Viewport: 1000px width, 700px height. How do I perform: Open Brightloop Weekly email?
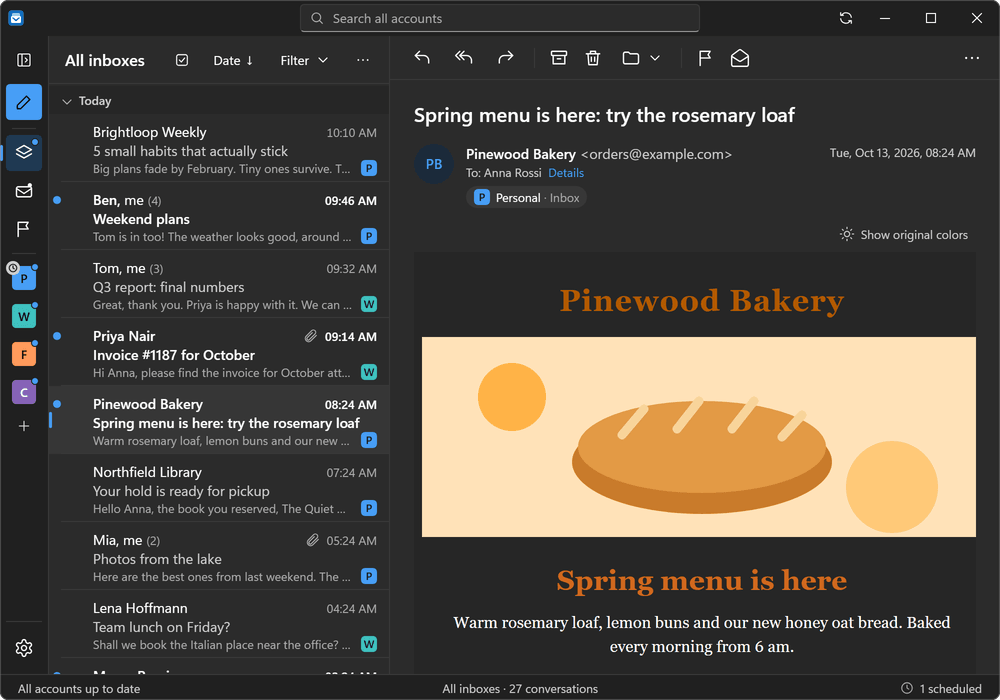tap(219, 150)
